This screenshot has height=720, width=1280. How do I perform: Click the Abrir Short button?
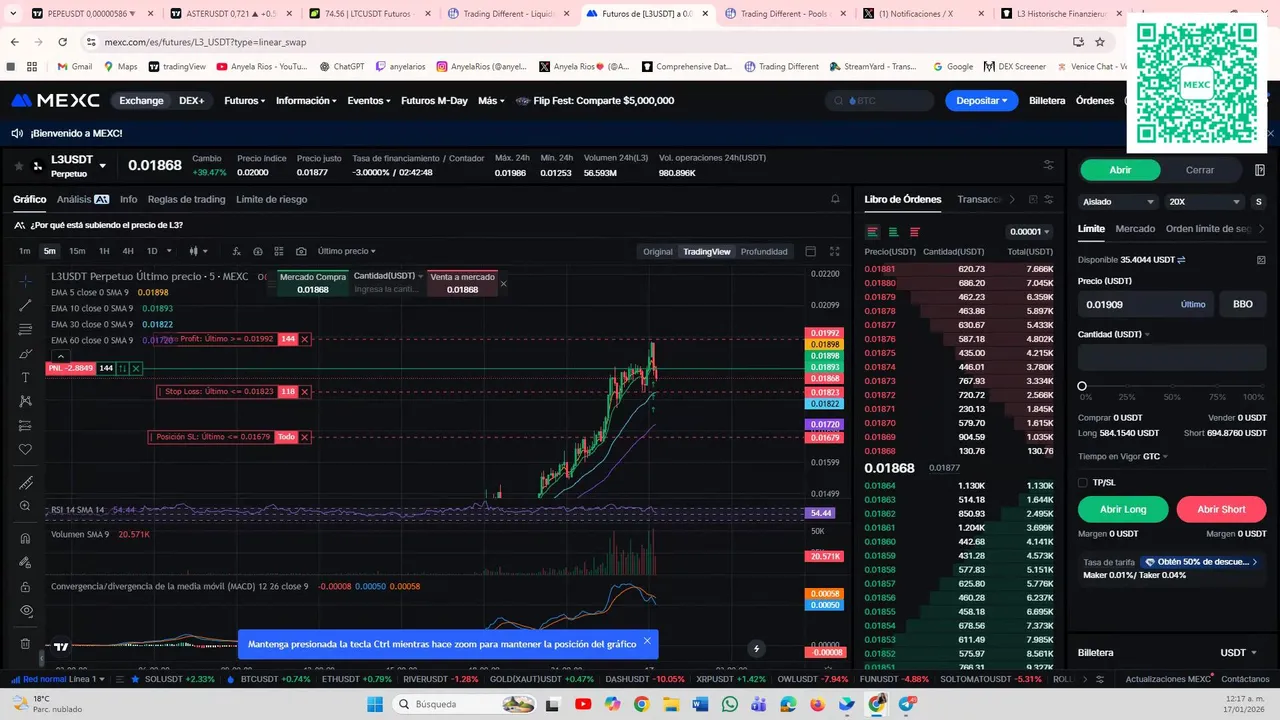(1221, 509)
